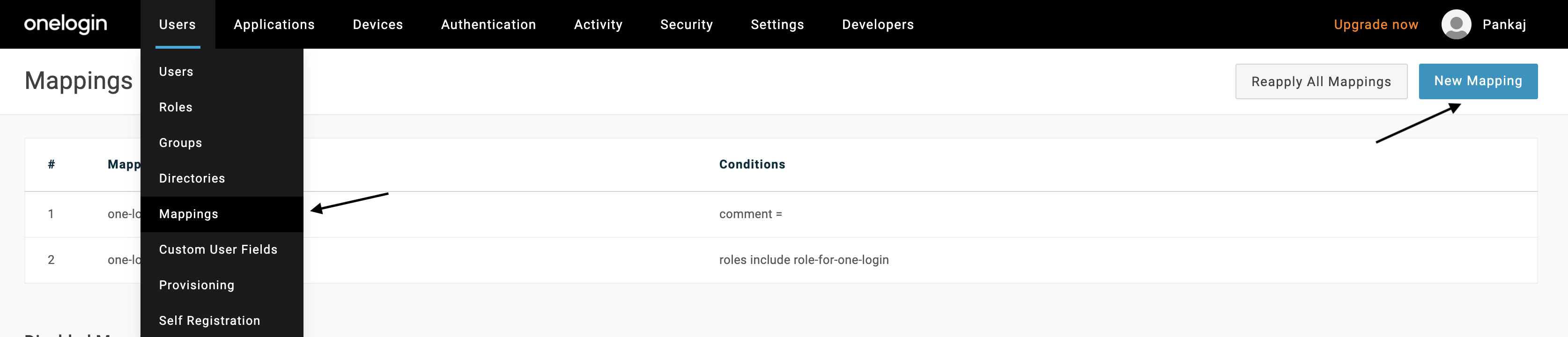Click the Mappings page heading

tap(79, 81)
